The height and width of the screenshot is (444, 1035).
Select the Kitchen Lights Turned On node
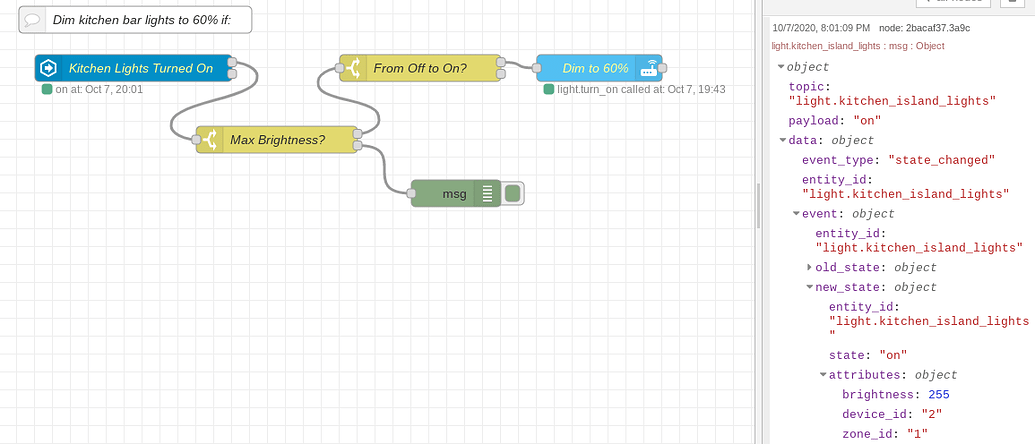pyautogui.click(x=133, y=68)
